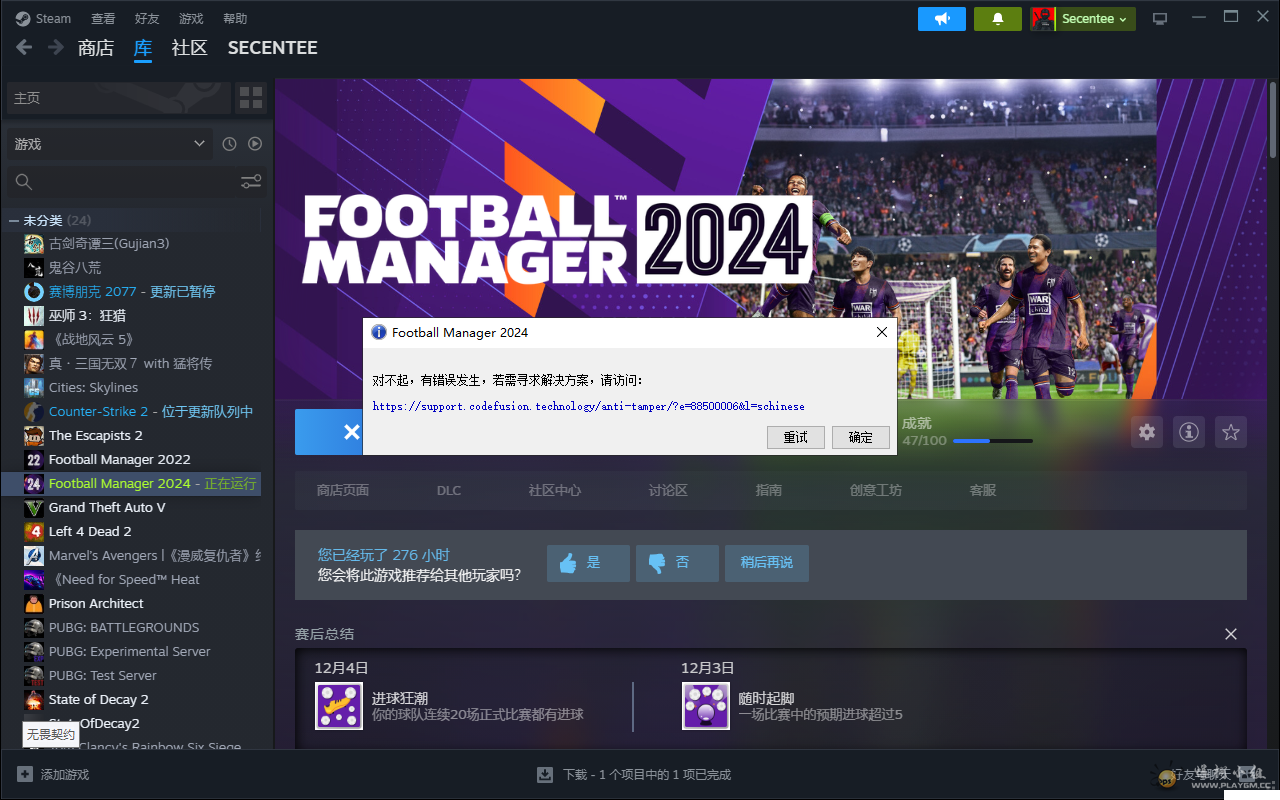
Task: Open the 游戏 filter dropdown
Action: pyautogui.click(x=110, y=144)
